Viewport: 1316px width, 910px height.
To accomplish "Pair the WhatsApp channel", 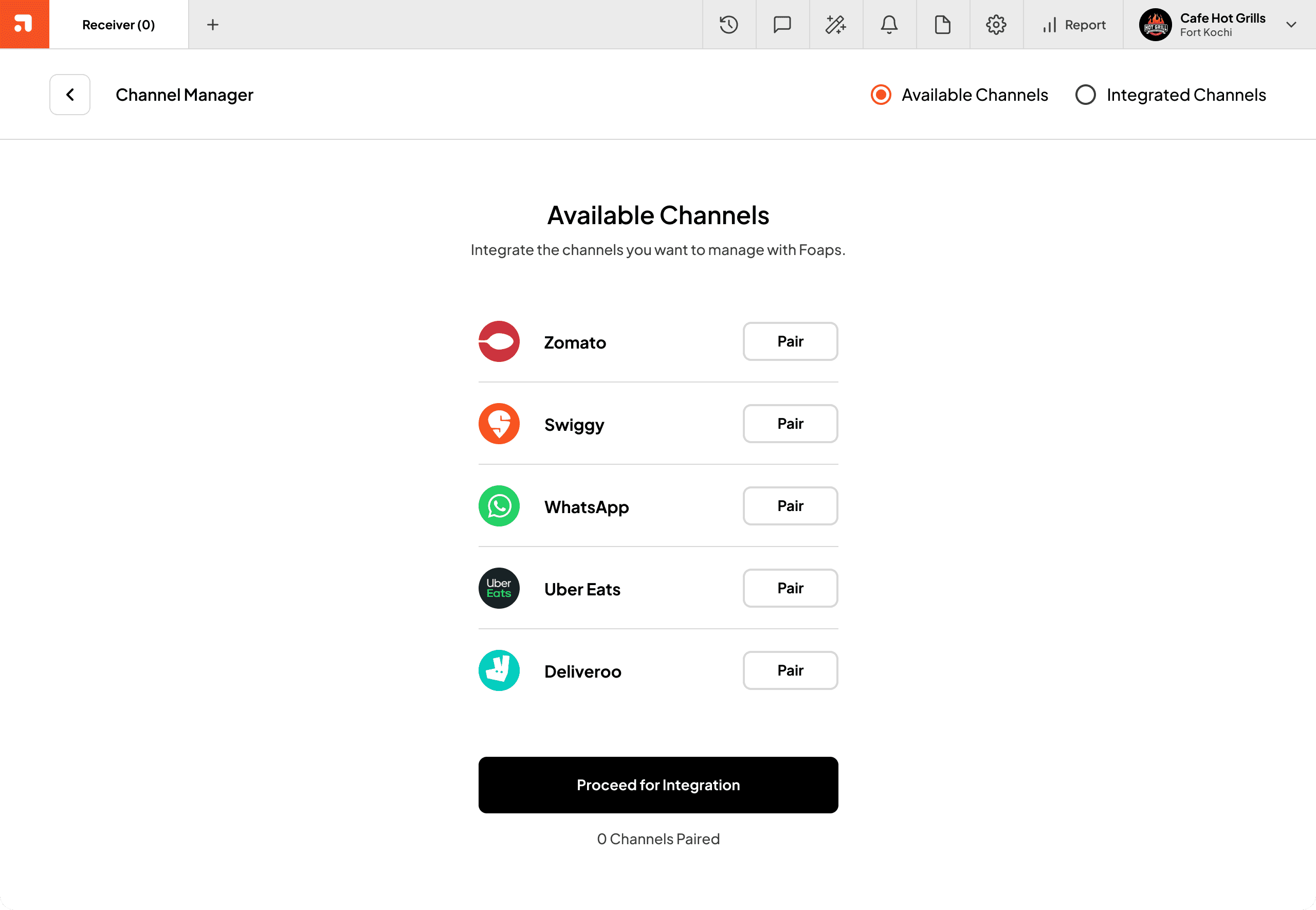I will [790, 506].
